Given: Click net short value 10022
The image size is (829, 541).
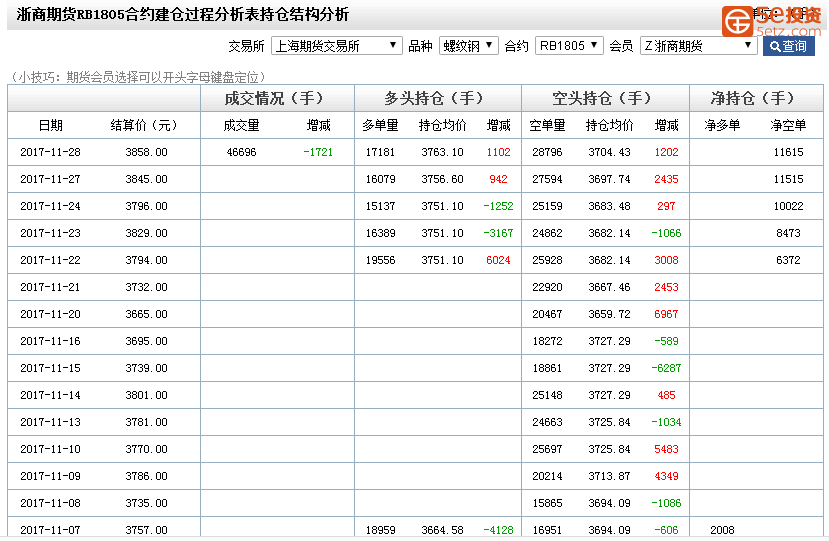Looking at the screenshot, I should coord(788,206).
